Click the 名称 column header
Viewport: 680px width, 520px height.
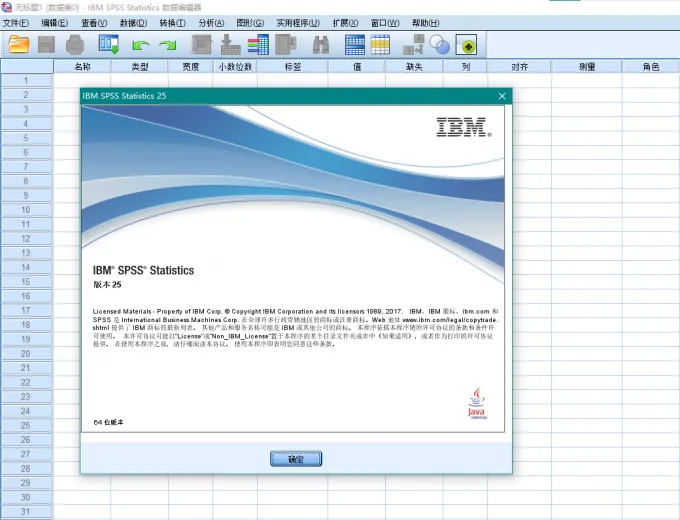coord(82,66)
